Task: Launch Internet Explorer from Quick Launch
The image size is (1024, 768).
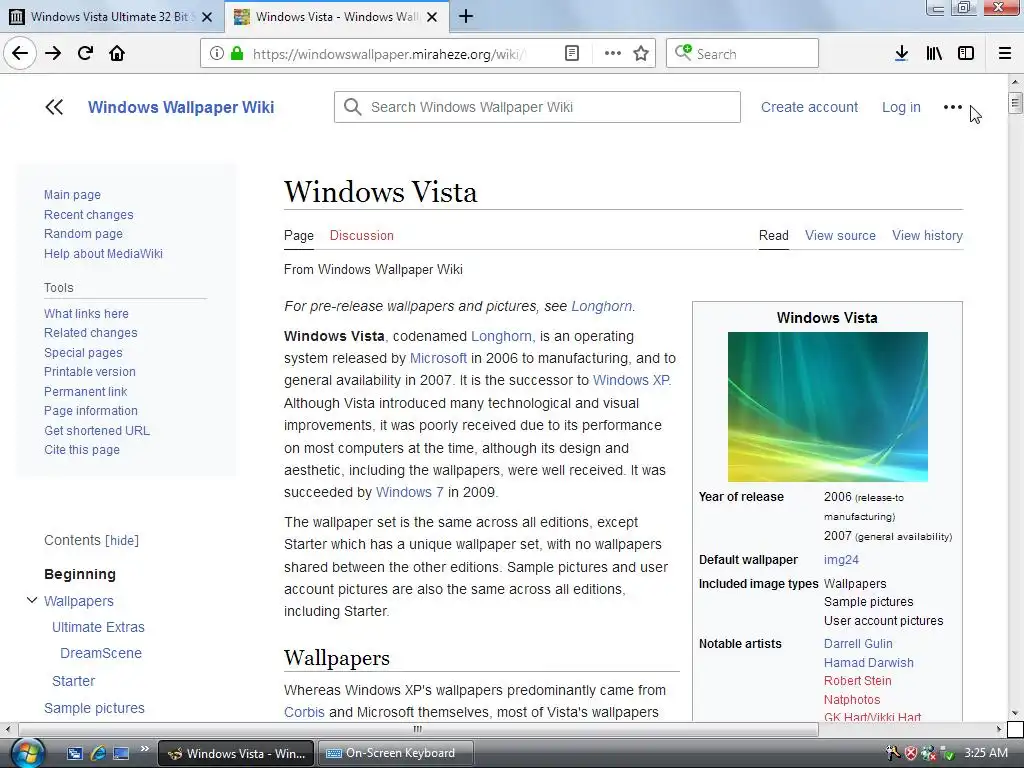Action: coord(98,753)
